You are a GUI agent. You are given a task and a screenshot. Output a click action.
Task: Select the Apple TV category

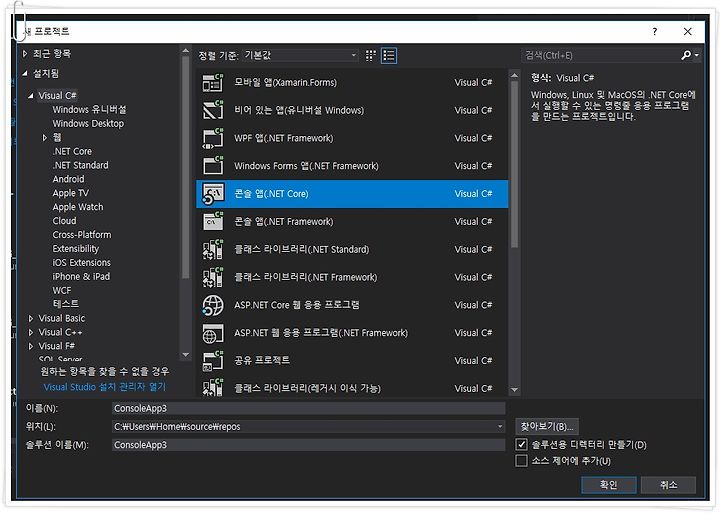point(70,193)
